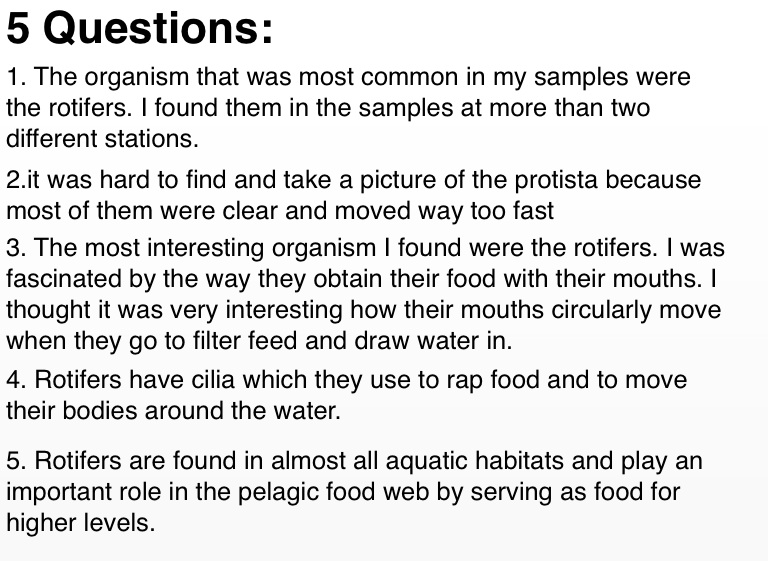
Task: Click the '2.it' at start of answer 2
Action: (x=23, y=180)
